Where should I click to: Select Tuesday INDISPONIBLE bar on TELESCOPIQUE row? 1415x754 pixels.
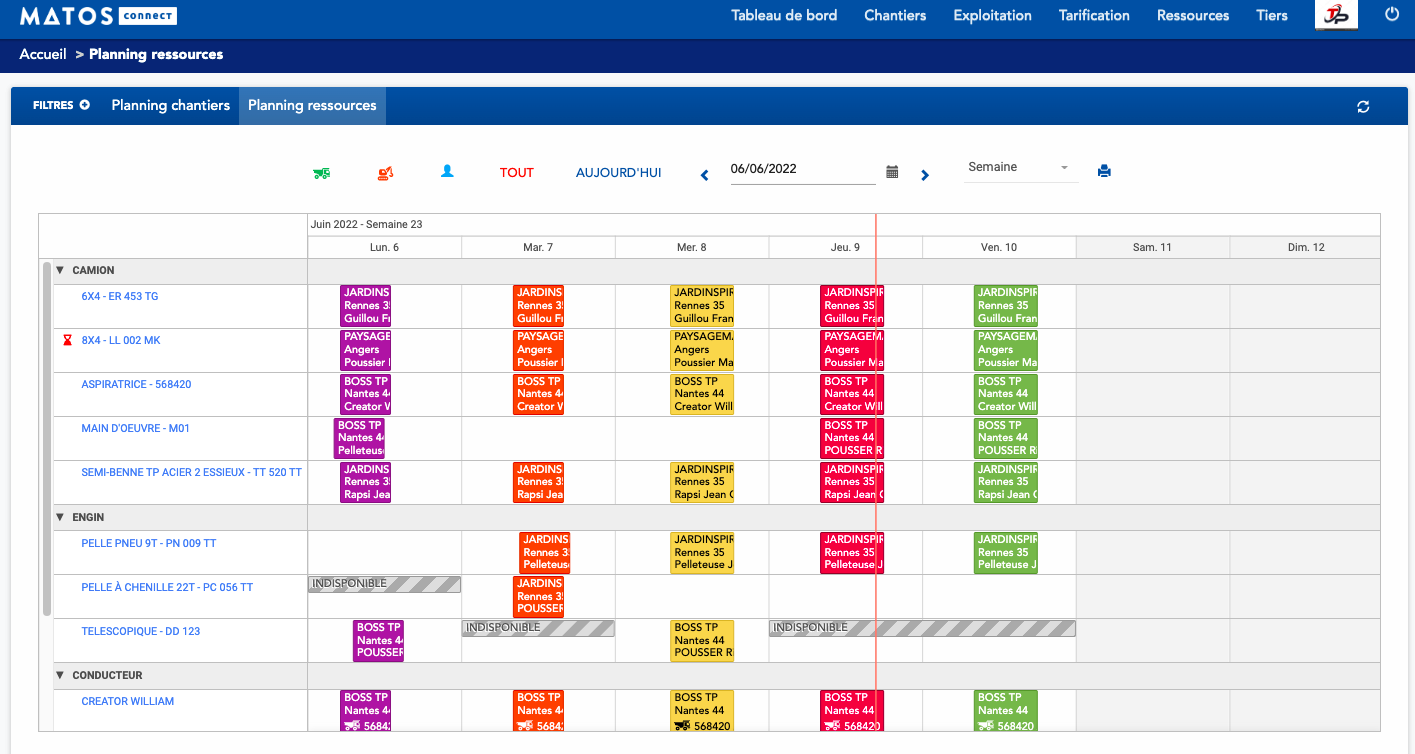point(538,628)
